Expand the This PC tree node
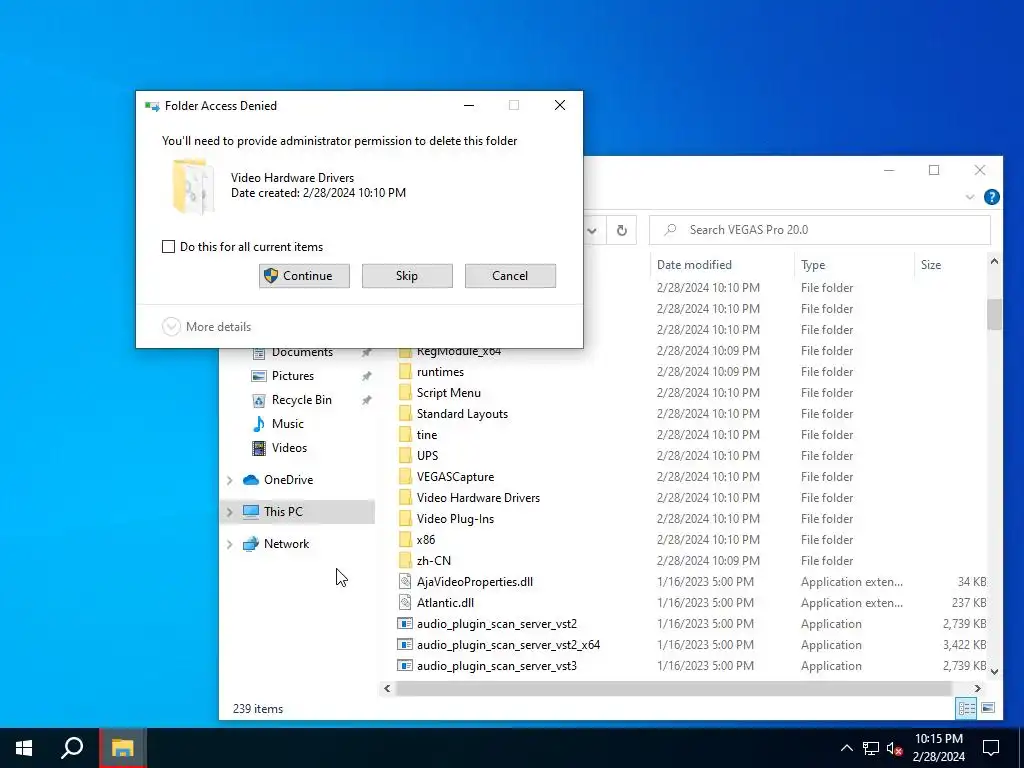This screenshot has width=1024, height=768. 230,512
